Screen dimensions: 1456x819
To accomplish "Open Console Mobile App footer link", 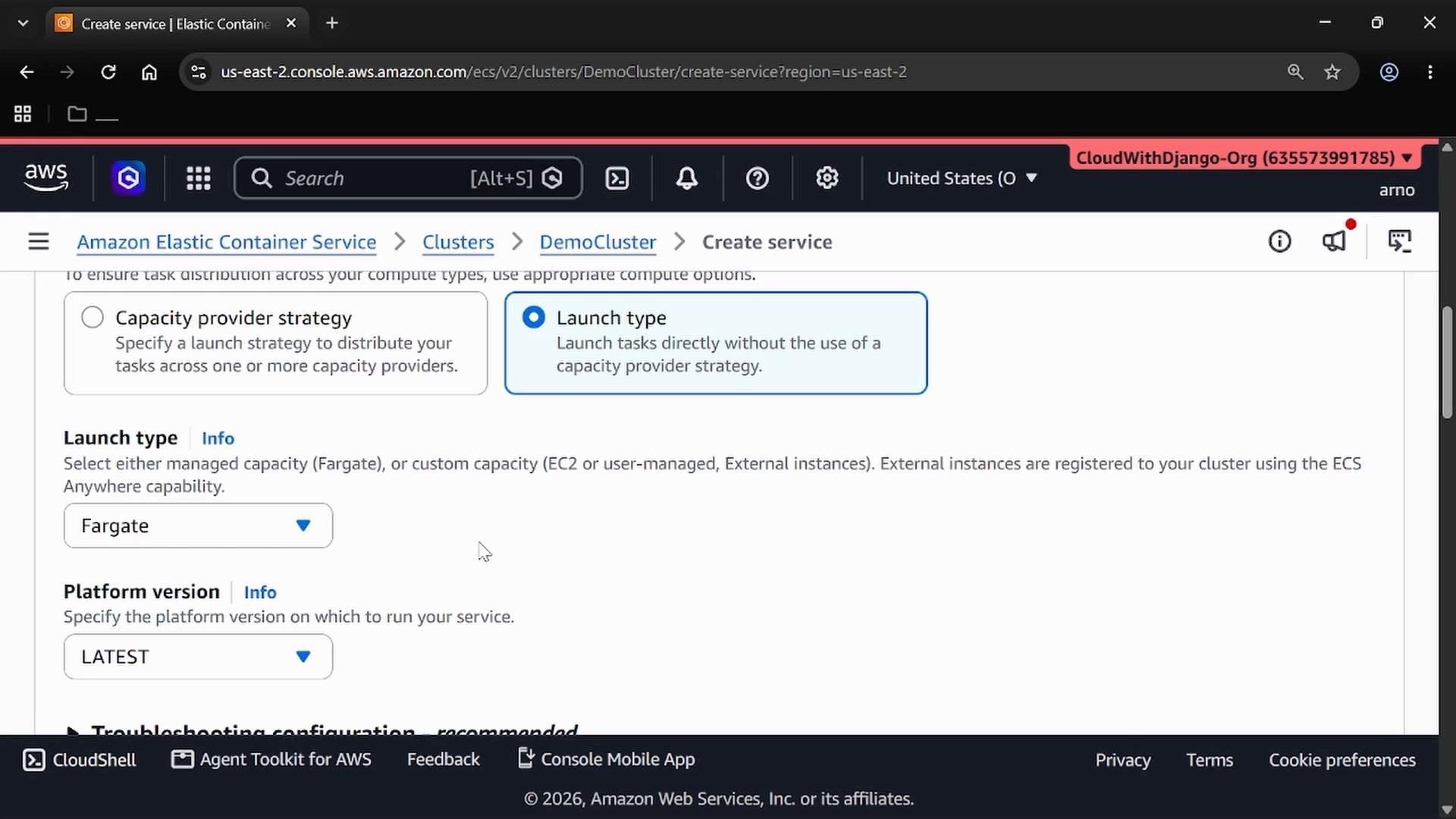I will point(606,760).
